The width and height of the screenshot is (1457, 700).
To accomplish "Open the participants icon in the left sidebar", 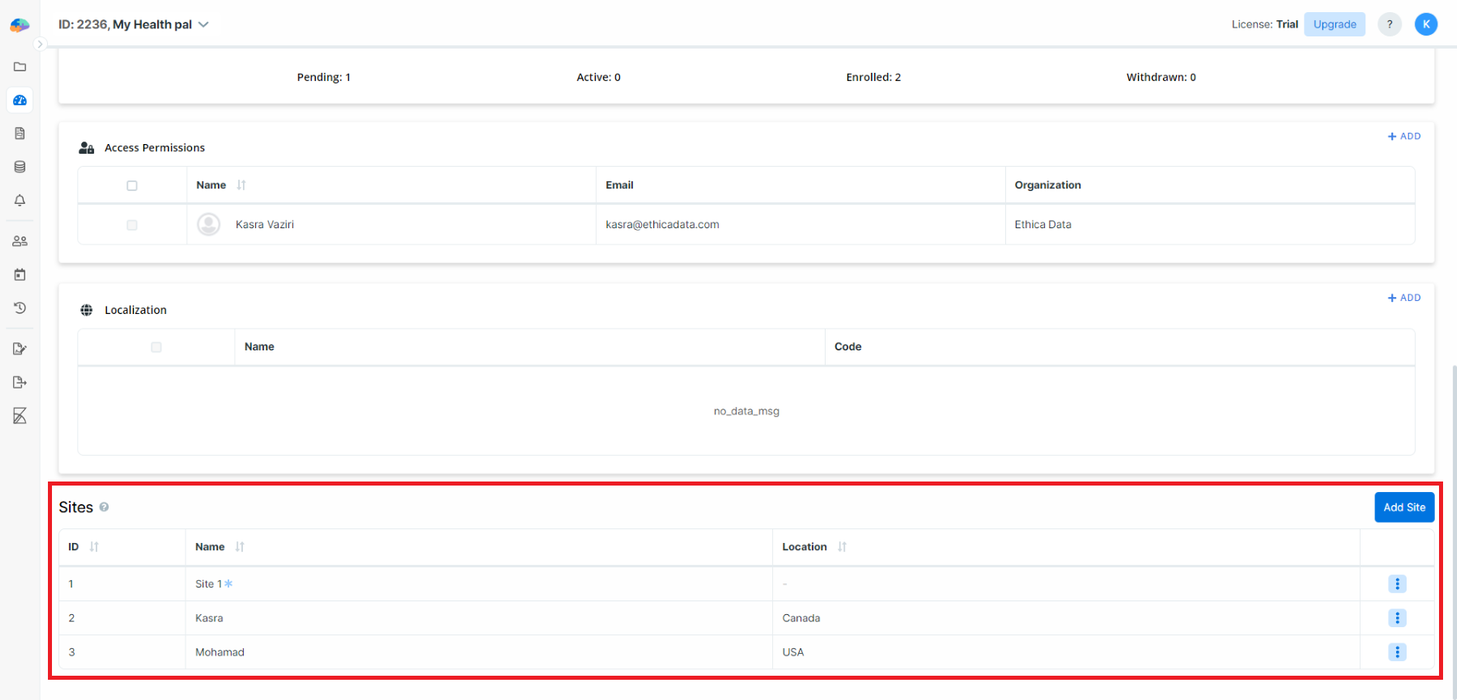I will tap(19, 240).
